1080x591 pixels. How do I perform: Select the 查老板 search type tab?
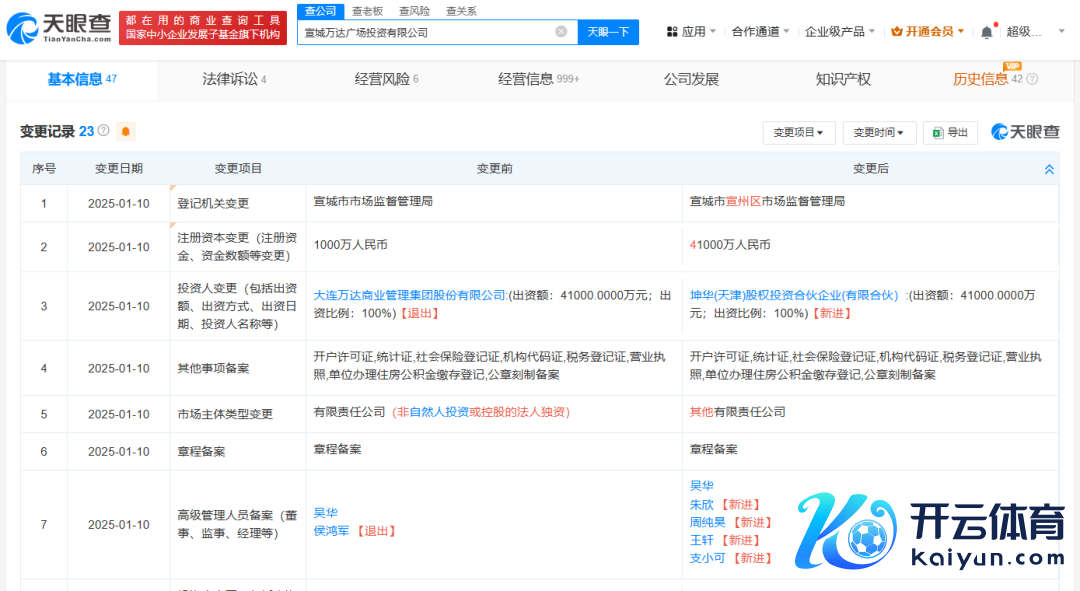[367, 11]
